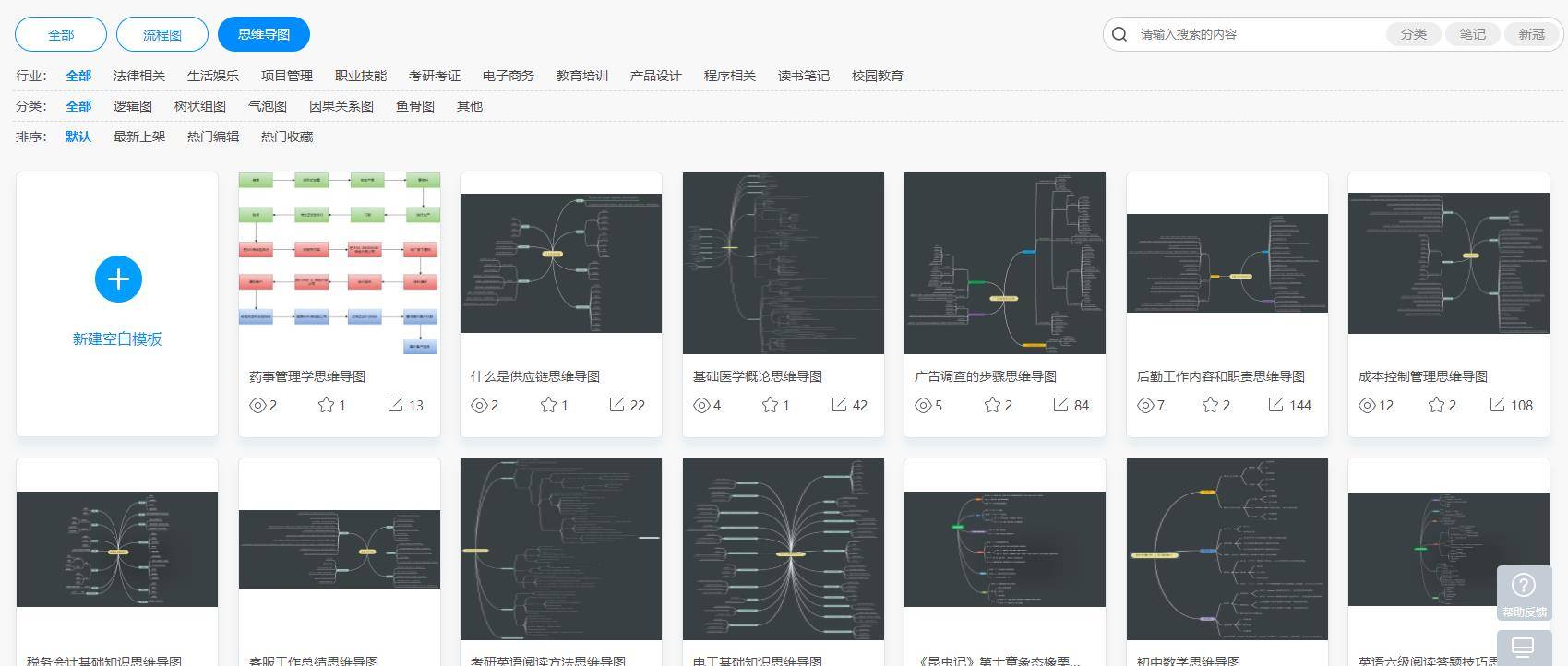Filter industry by 读书笔记
The height and width of the screenshot is (666, 1568).
(x=804, y=76)
